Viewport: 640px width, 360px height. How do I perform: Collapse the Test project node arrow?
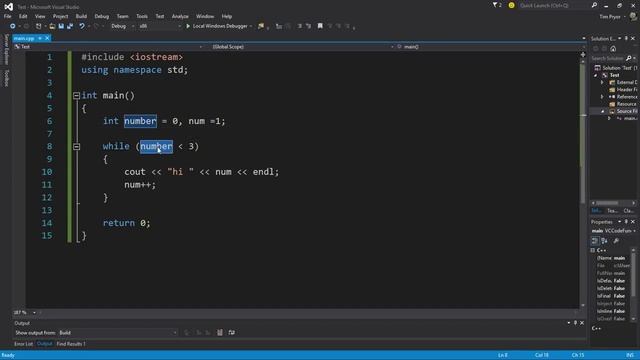point(596,76)
